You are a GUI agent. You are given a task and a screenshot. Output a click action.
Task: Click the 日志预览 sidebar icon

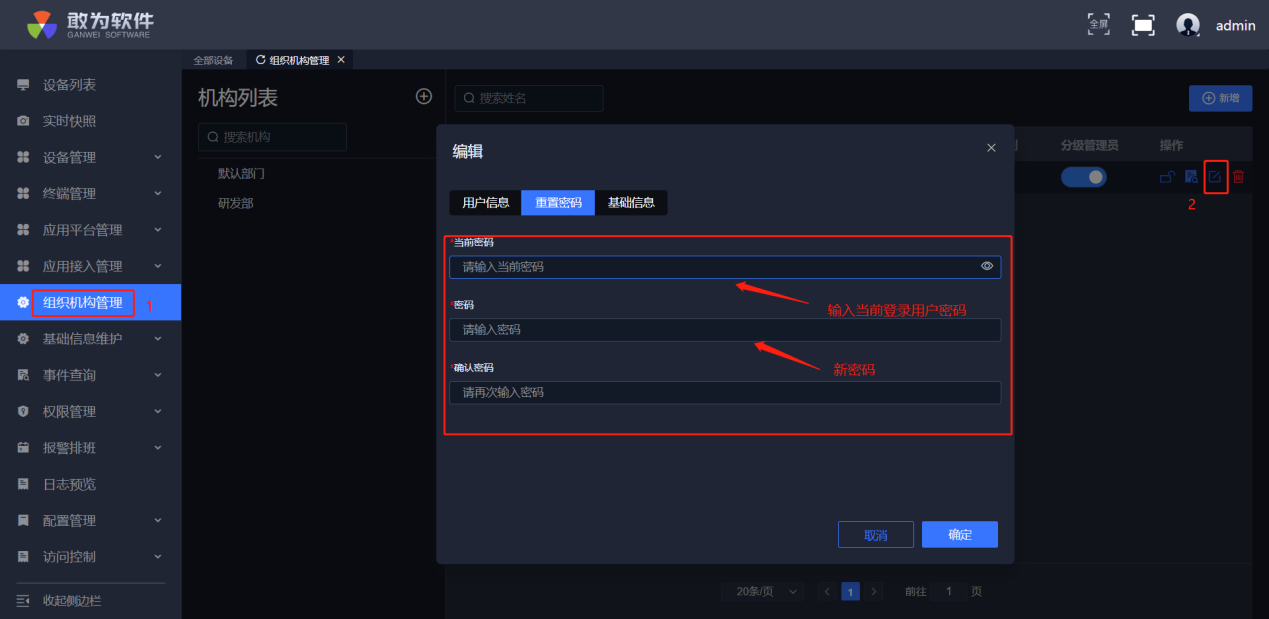click(x=23, y=484)
